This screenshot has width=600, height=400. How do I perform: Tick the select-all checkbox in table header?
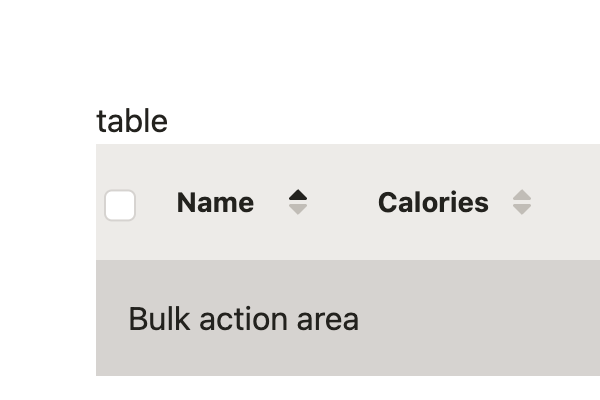click(x=120, y=205)
